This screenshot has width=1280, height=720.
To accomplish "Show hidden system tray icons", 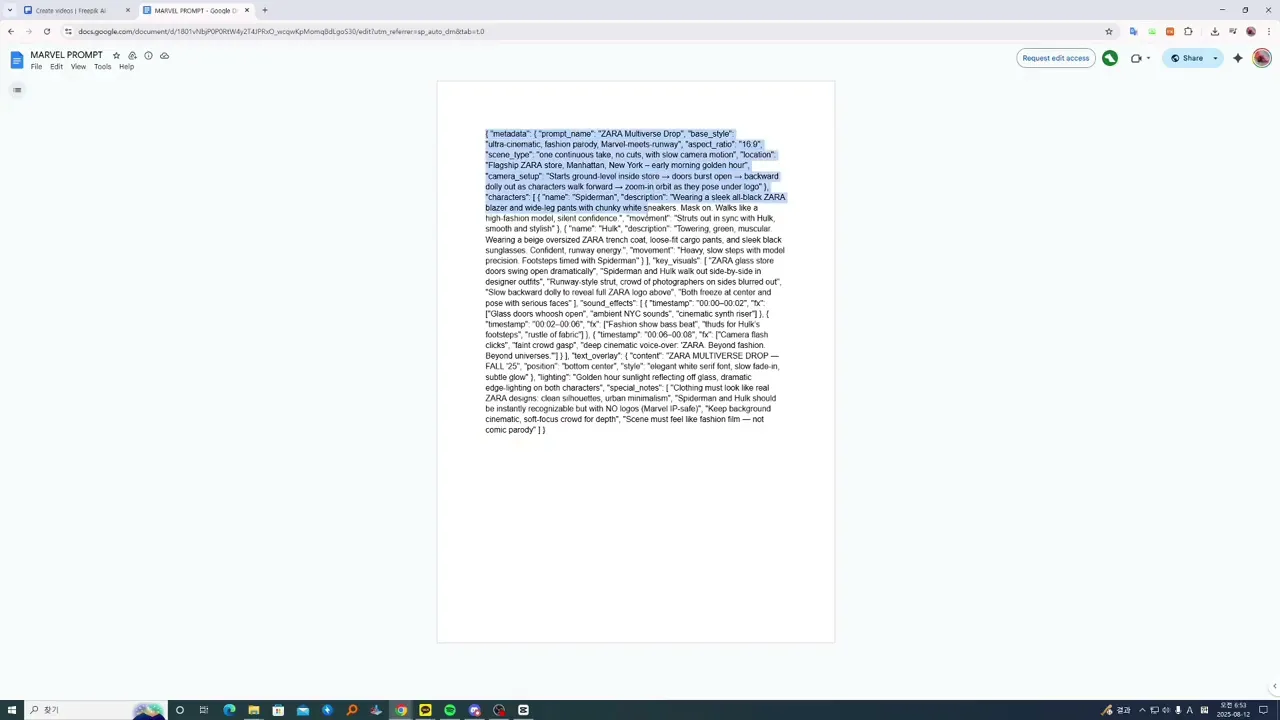I will (1142, 710).
